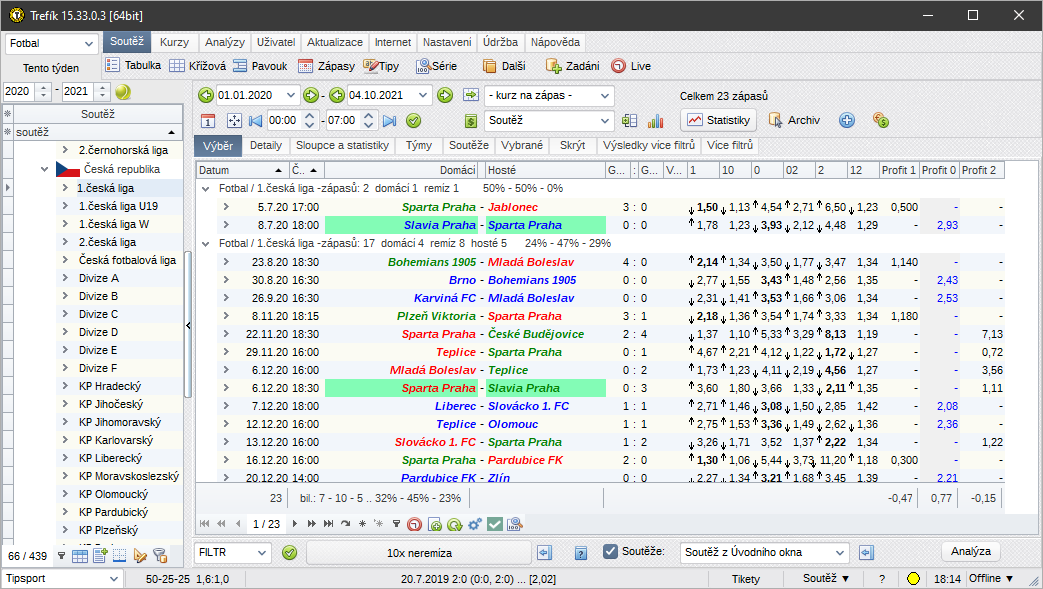Open the Nastavení menu tab

[x=447, y=42]
